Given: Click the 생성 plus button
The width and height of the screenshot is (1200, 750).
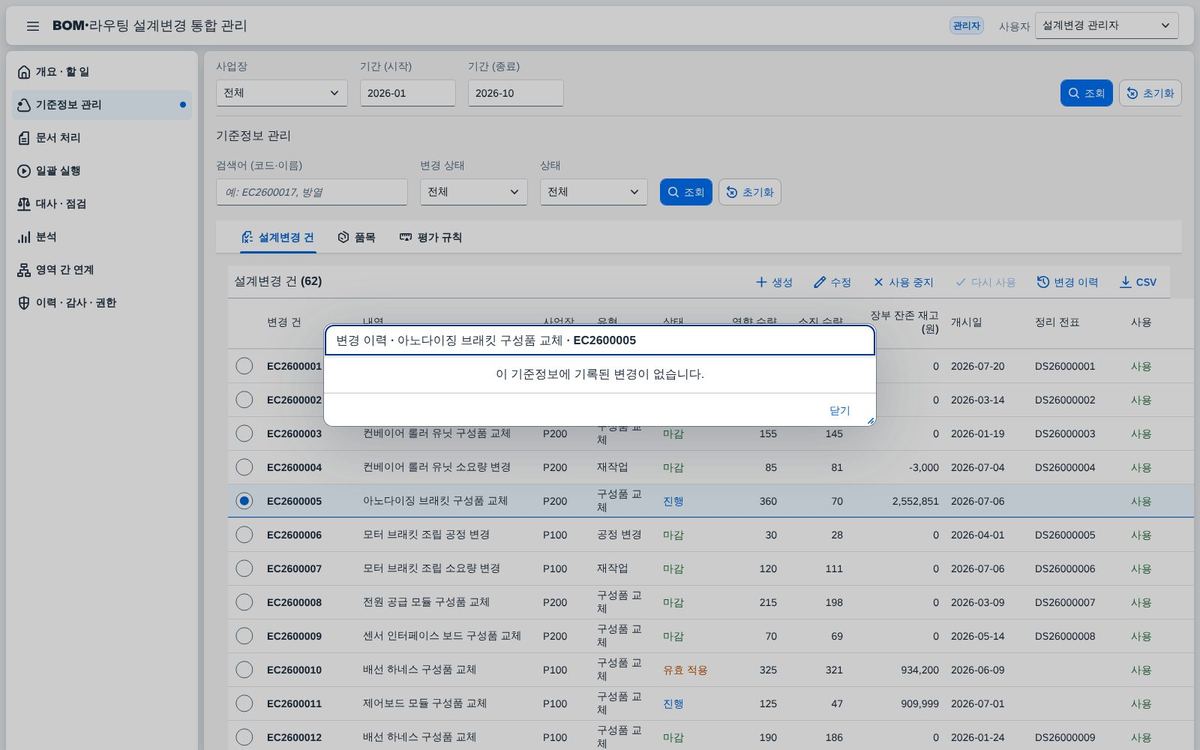Looking at the screenshot, I should (774, 282).
